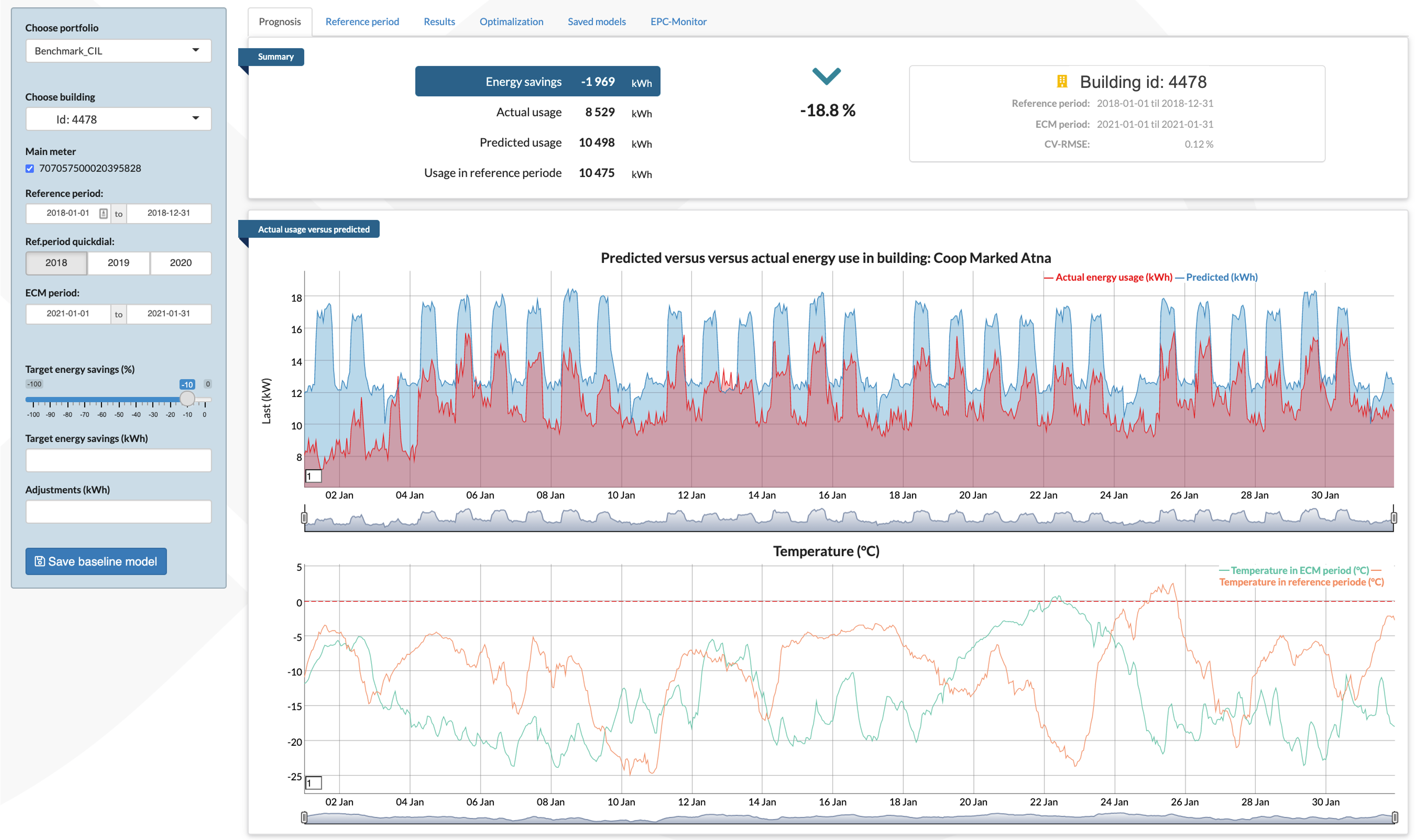Click the ECM period end date field
Image resolution: width=1416 pixels, height=840 pixels.
(x=169, y=314)
